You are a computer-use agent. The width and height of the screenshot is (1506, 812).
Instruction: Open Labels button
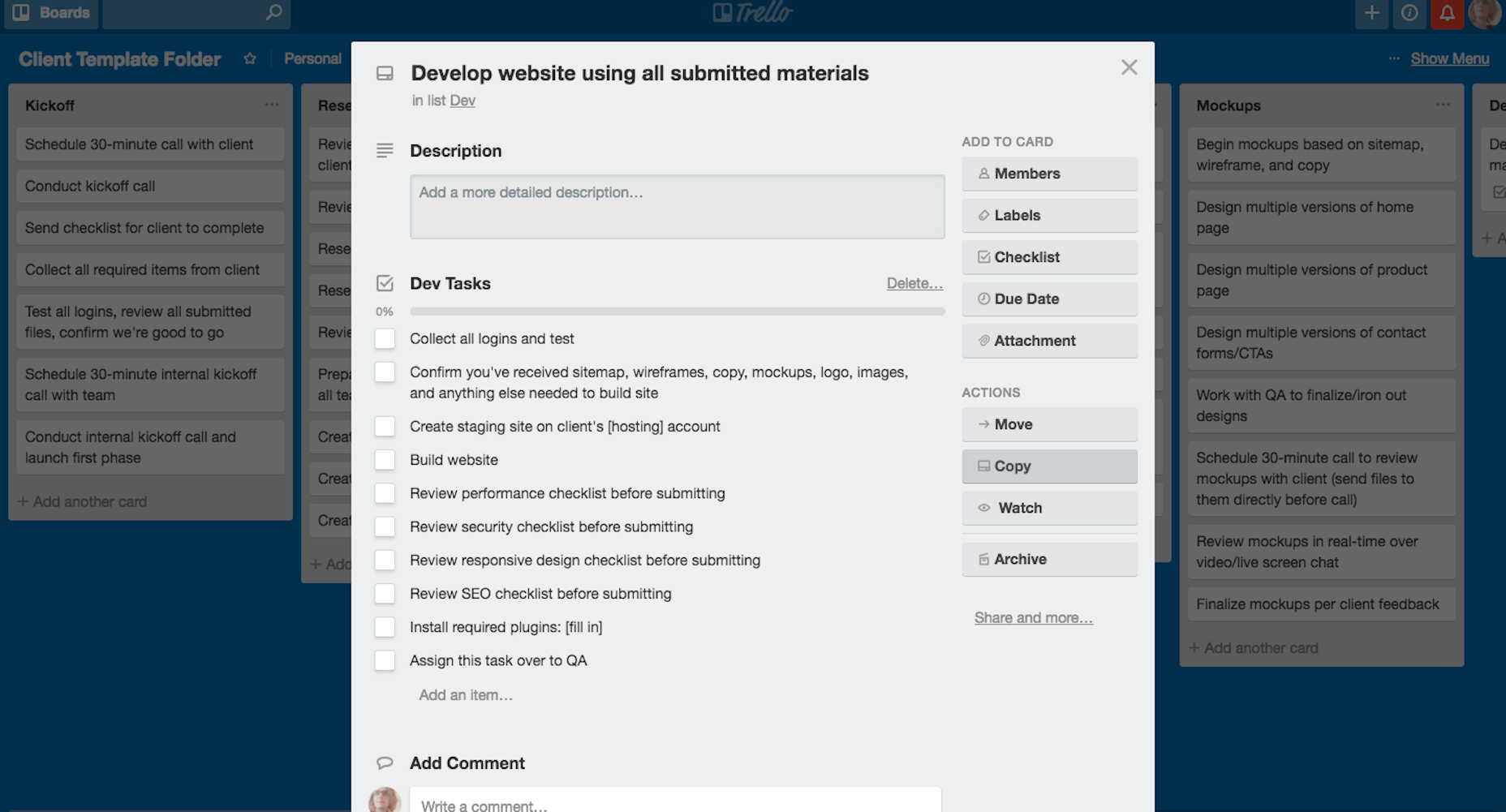[x=1049, y=216]
